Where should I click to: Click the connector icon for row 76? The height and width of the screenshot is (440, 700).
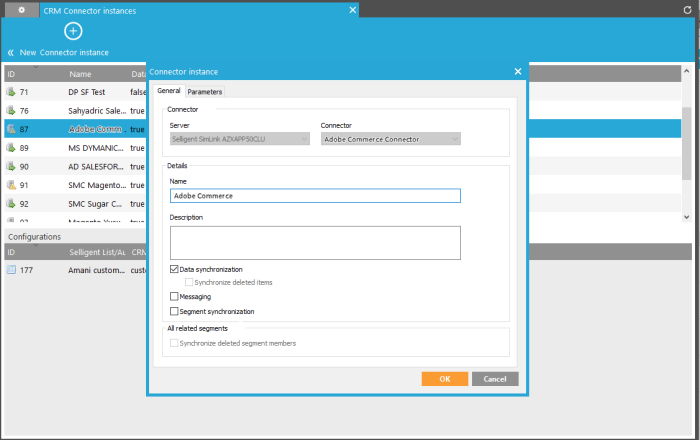(x=11, y=110)
